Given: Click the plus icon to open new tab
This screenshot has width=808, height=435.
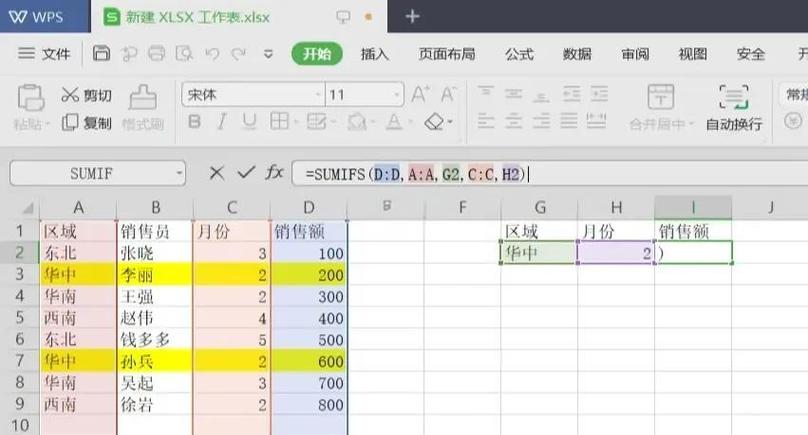Looking at the screenshot, I should 412,16.
